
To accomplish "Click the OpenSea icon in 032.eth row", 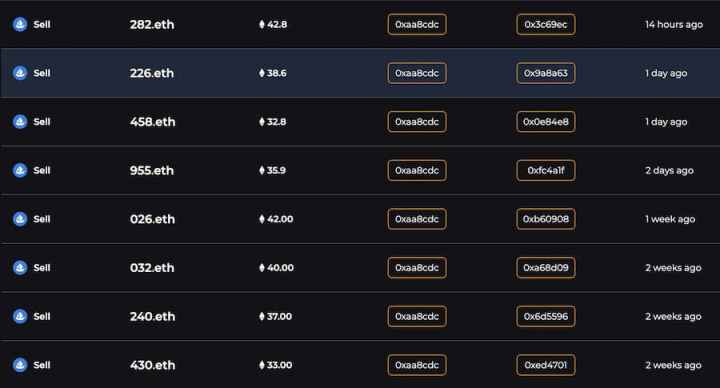I will click(x=20, y=268).
